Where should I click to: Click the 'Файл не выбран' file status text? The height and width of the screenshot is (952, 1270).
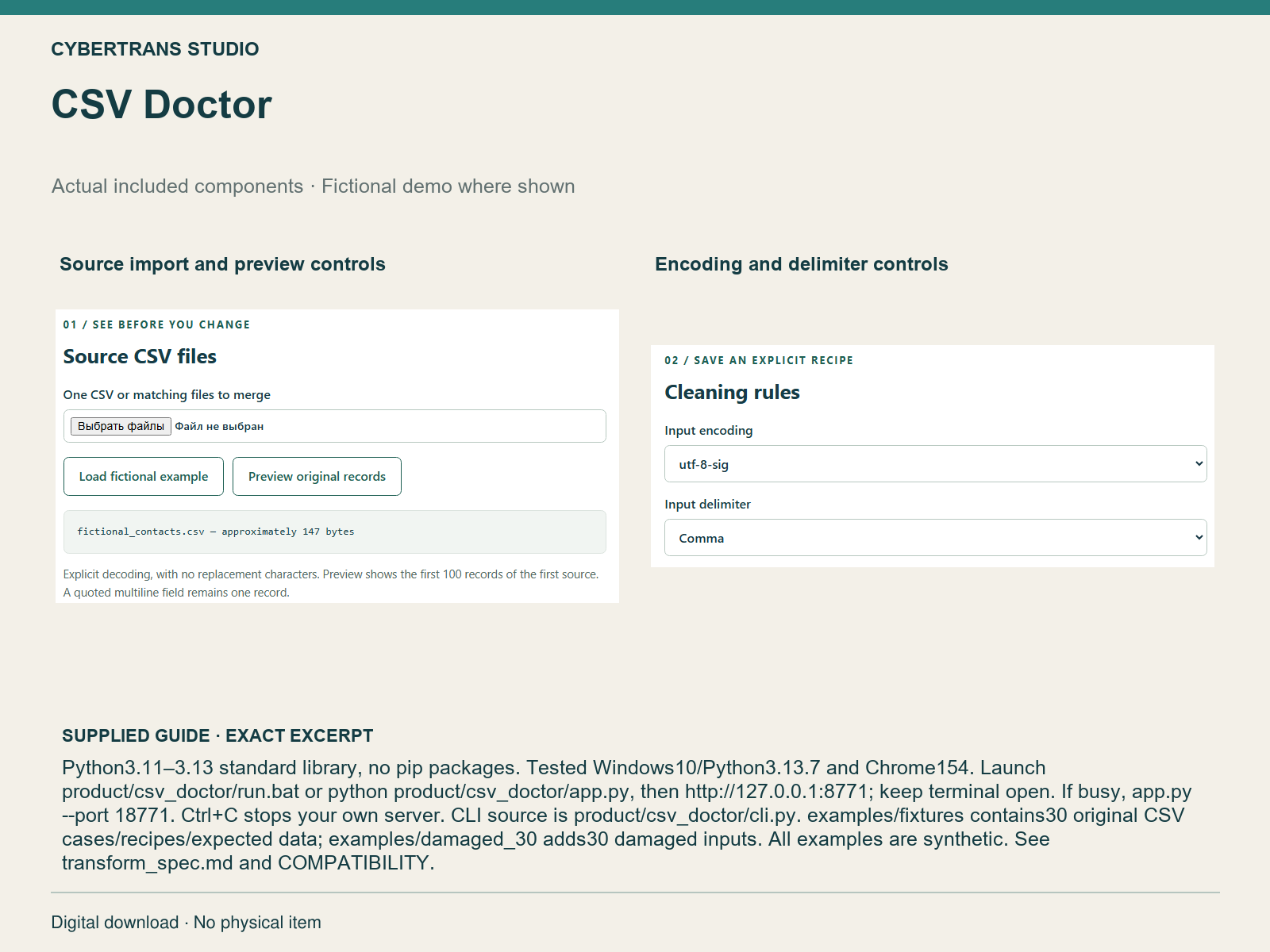pos(219,426)
